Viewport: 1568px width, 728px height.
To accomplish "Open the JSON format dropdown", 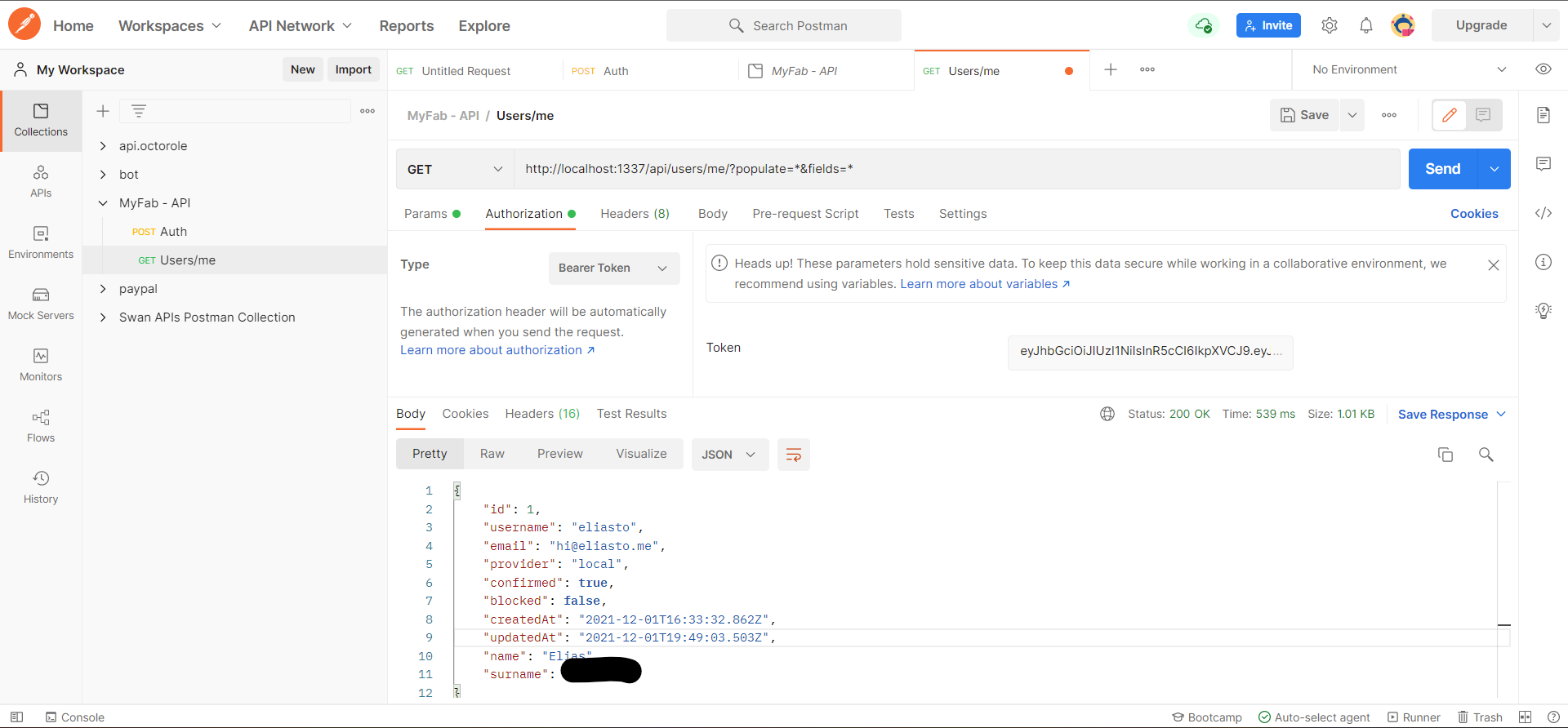I will pos(730,455).
